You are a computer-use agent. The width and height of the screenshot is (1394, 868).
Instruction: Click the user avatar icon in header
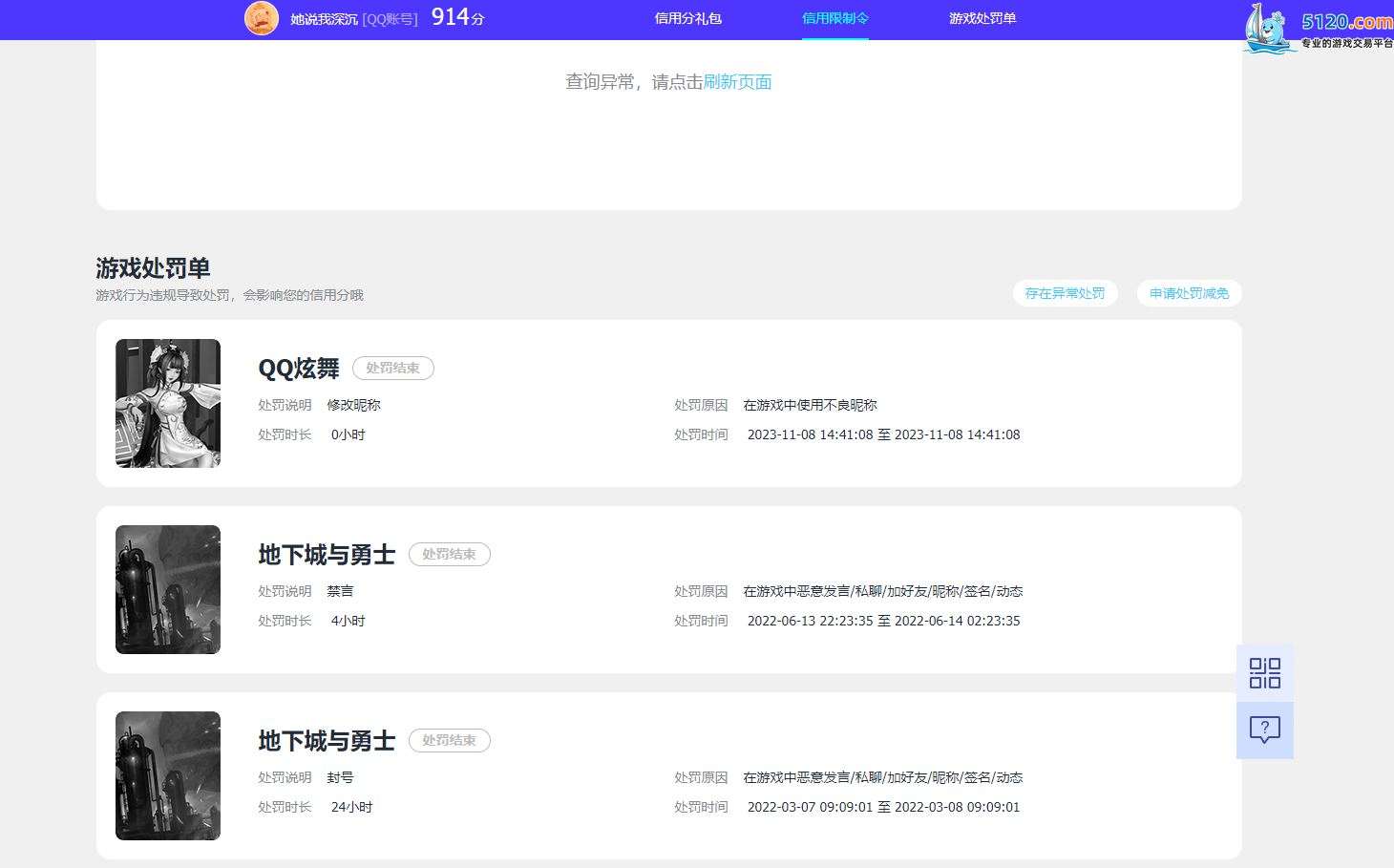(262, 18)
